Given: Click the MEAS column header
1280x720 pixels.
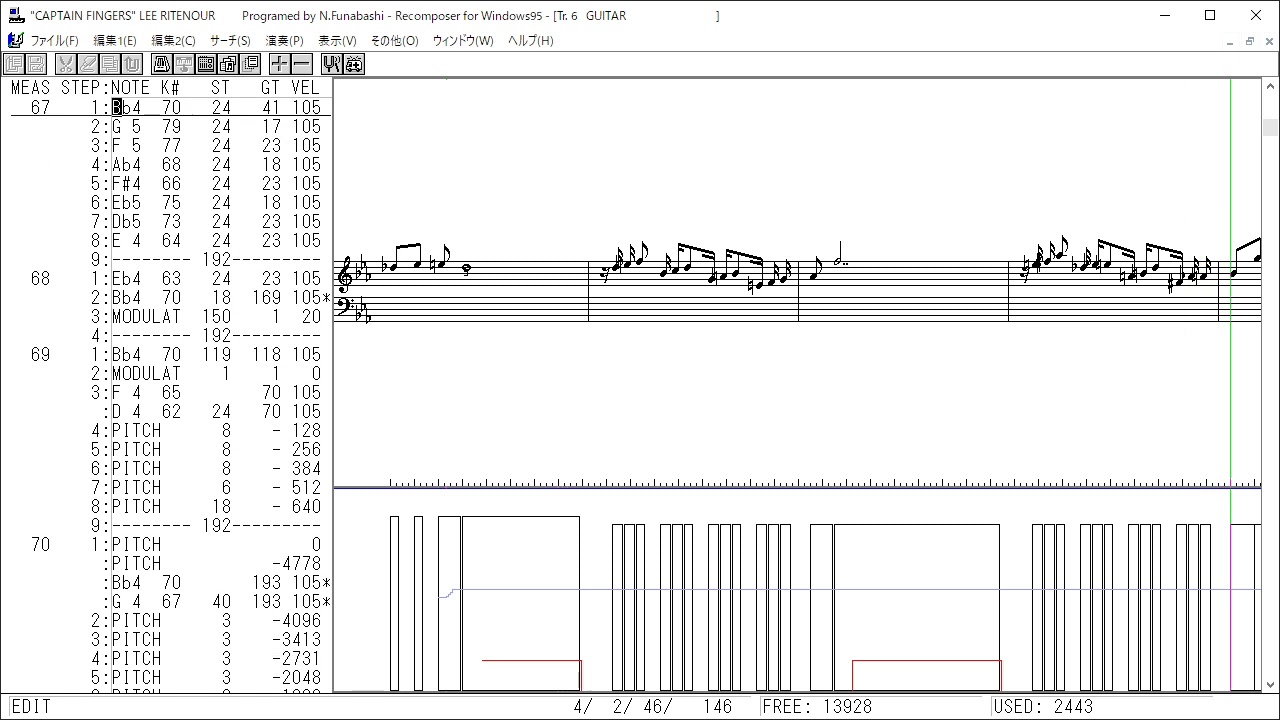Looking at the screenshot, I should point(30,87).
